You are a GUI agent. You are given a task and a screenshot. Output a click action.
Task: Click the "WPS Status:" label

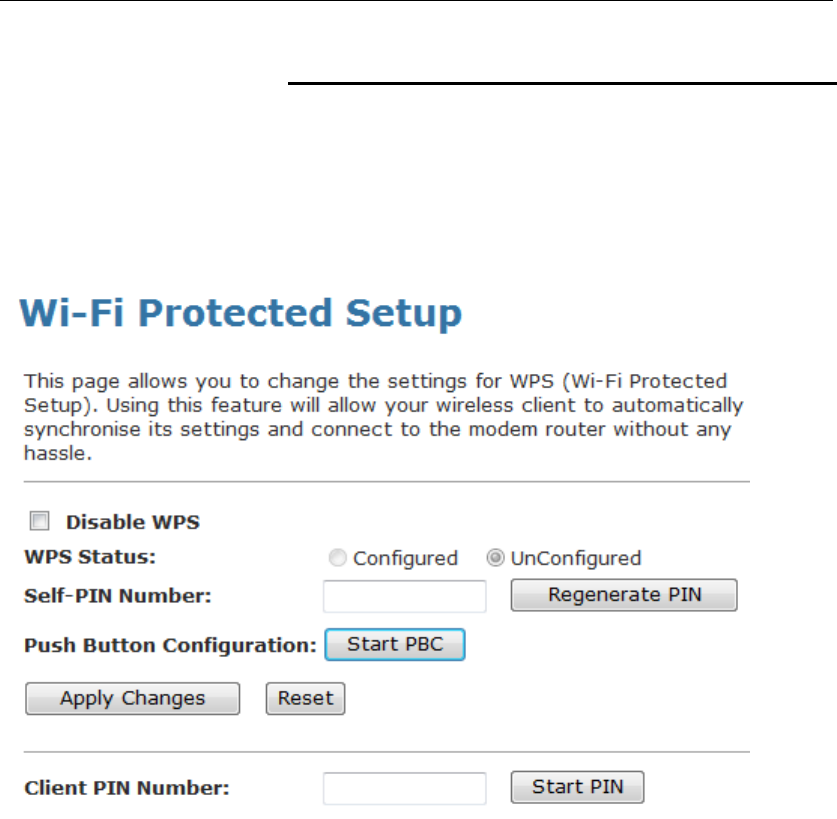point(90,557)
